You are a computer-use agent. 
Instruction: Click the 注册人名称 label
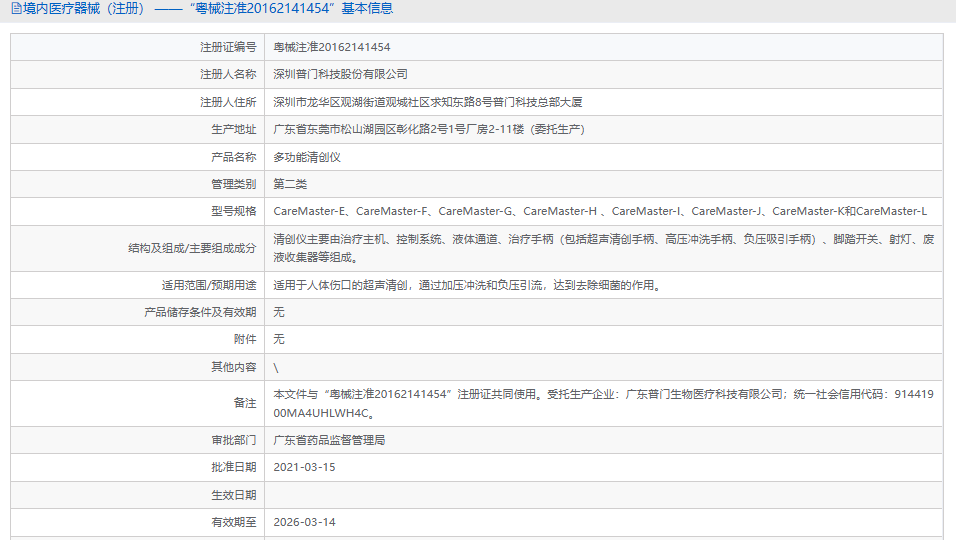pos(228,74)
